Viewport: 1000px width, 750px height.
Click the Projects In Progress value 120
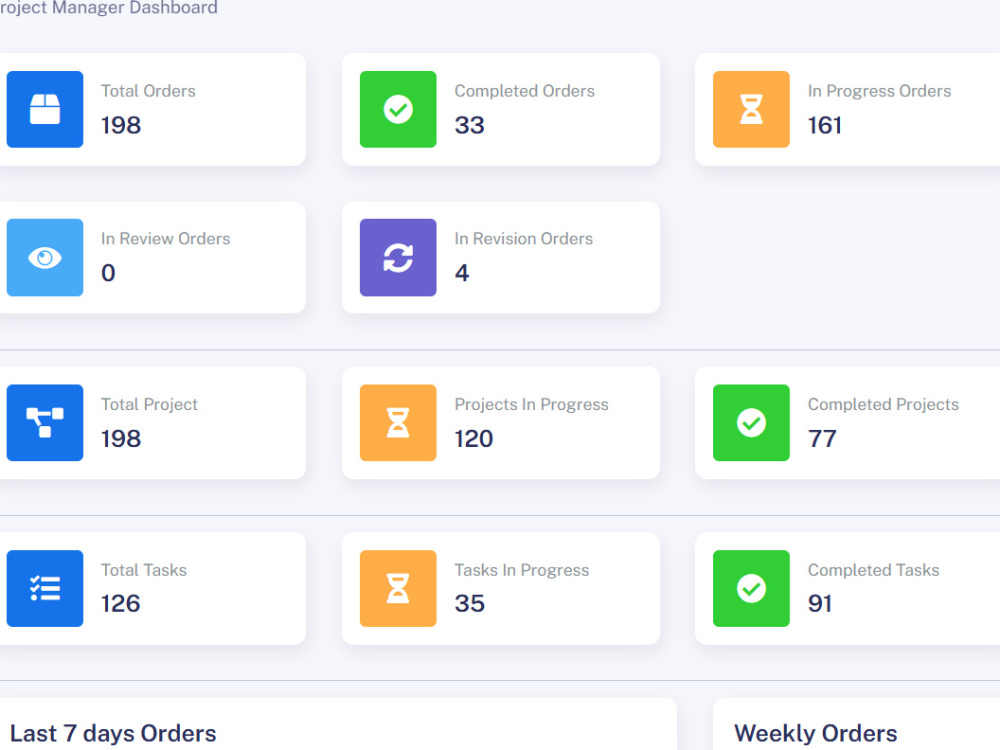point(474,439)
